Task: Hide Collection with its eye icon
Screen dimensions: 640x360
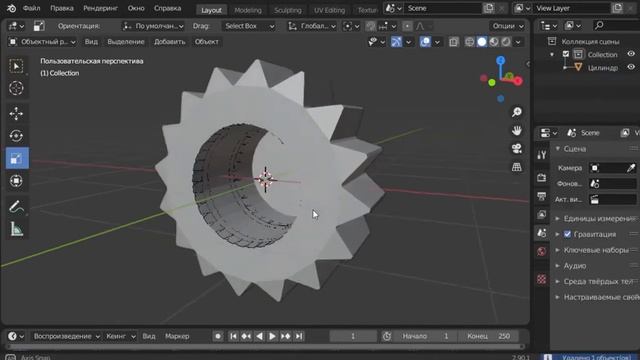Action: click(x=631, y=54)
